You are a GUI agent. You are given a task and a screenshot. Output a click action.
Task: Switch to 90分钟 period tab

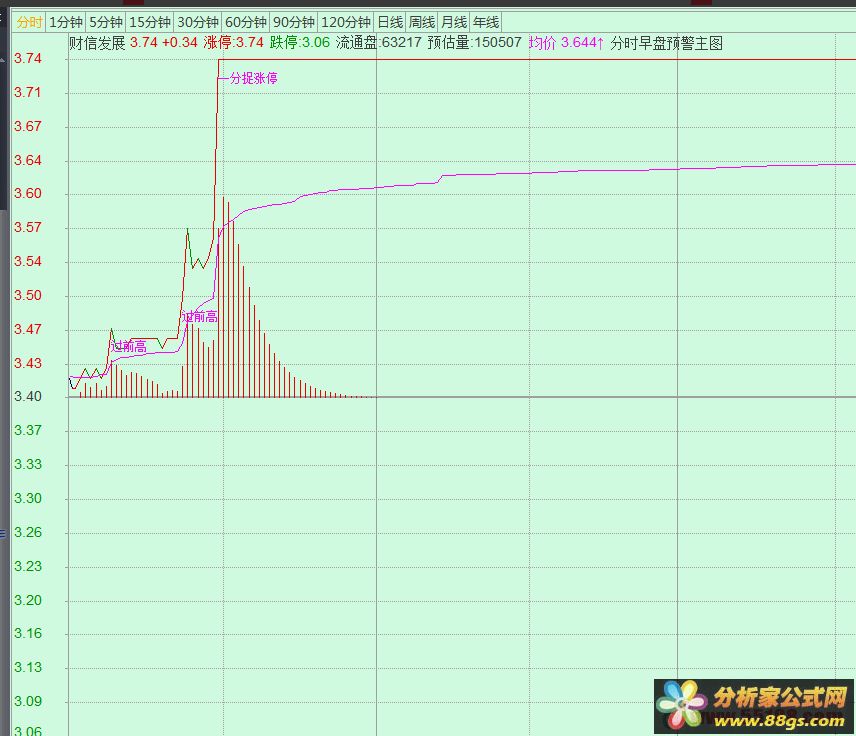(x=294, y=22)
